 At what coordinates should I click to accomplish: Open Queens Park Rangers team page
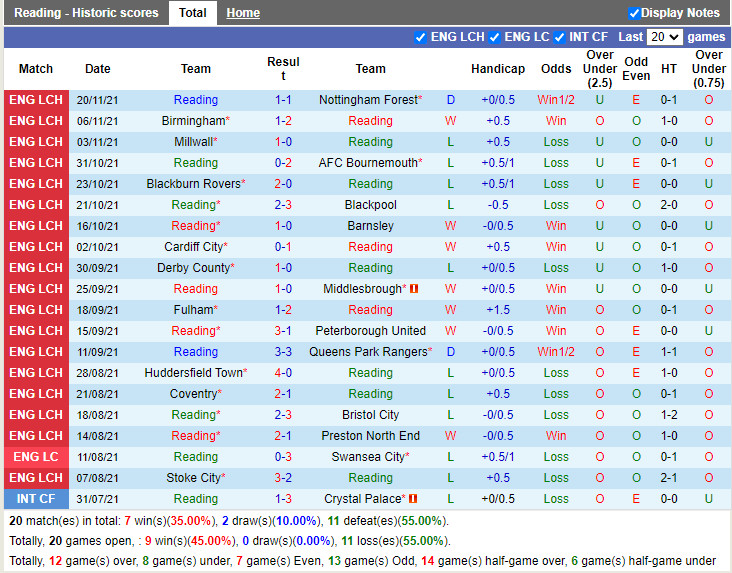(x=367, y=352)
